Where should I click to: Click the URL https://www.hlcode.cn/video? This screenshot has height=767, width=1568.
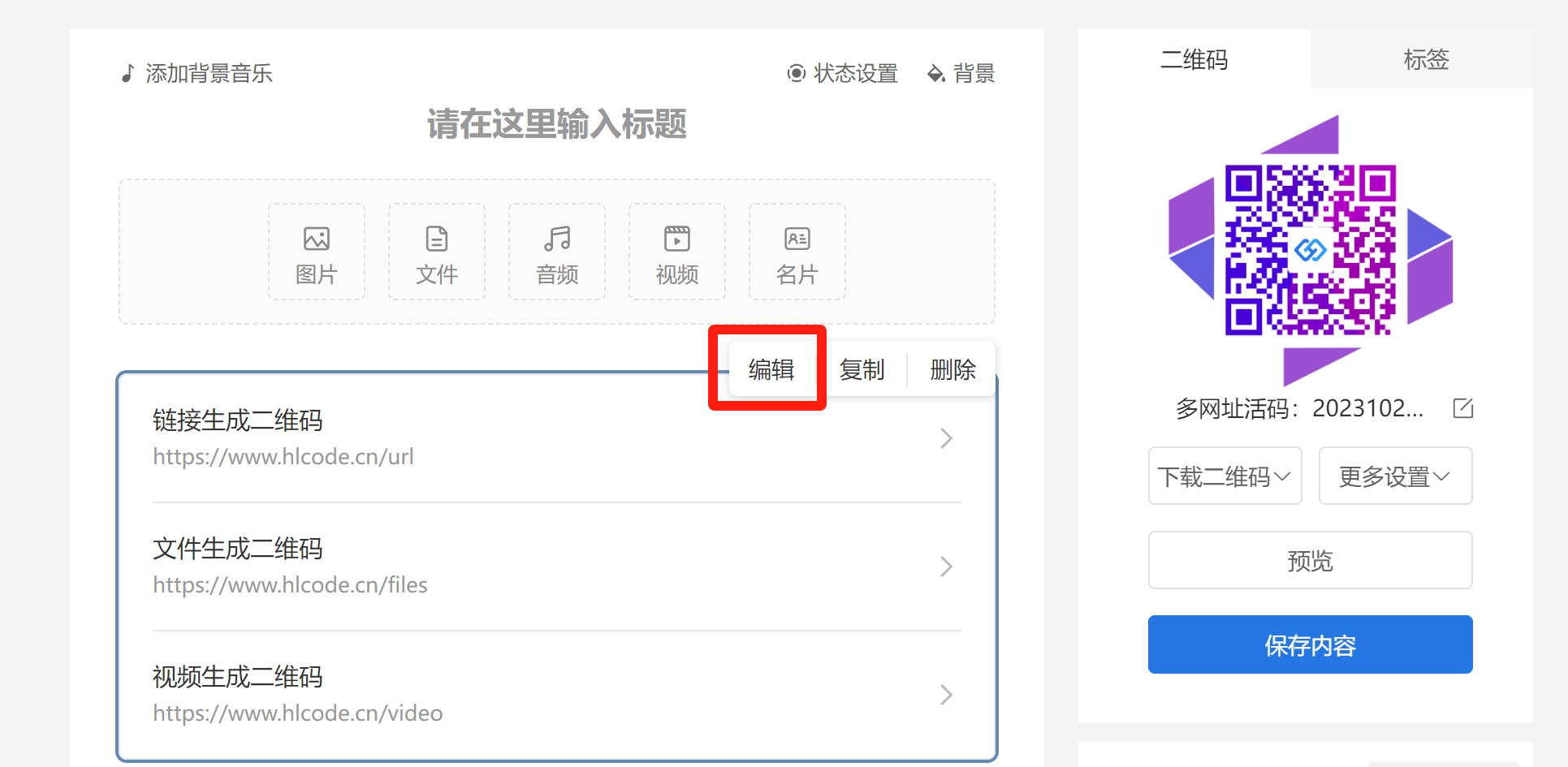[x=298, y=713]
